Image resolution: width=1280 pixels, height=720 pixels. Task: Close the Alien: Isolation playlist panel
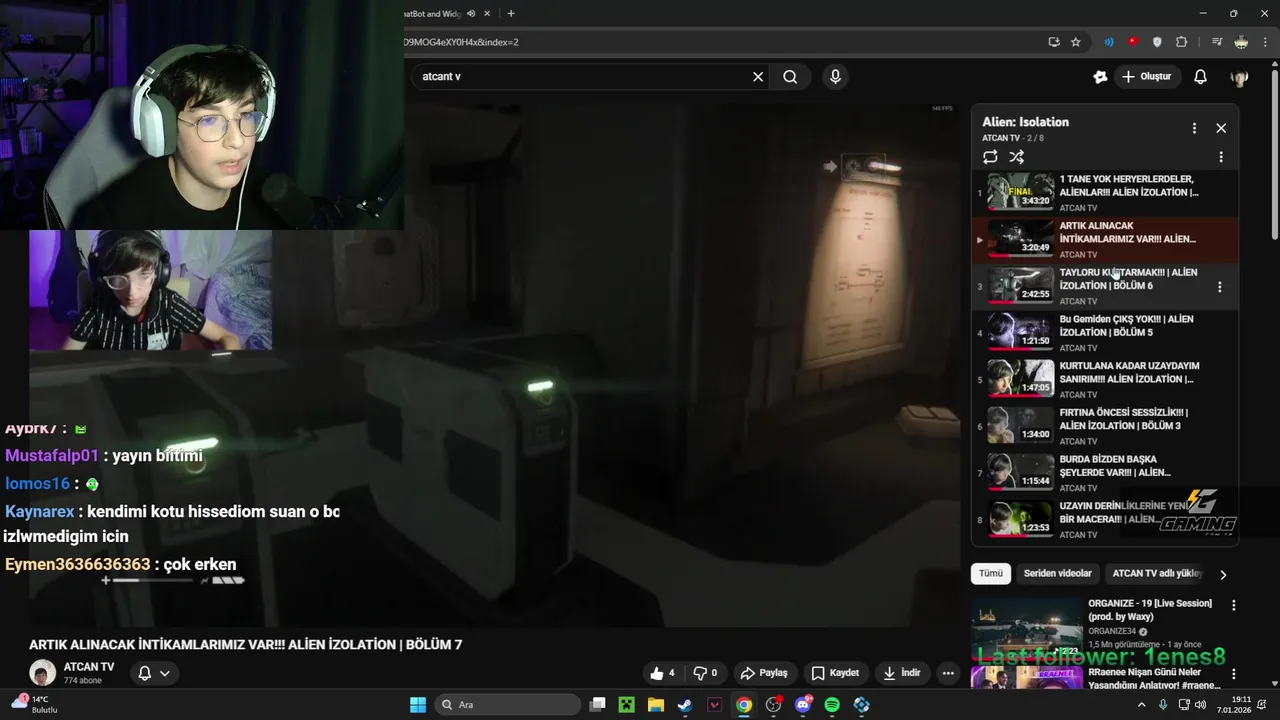[1221, 128]
